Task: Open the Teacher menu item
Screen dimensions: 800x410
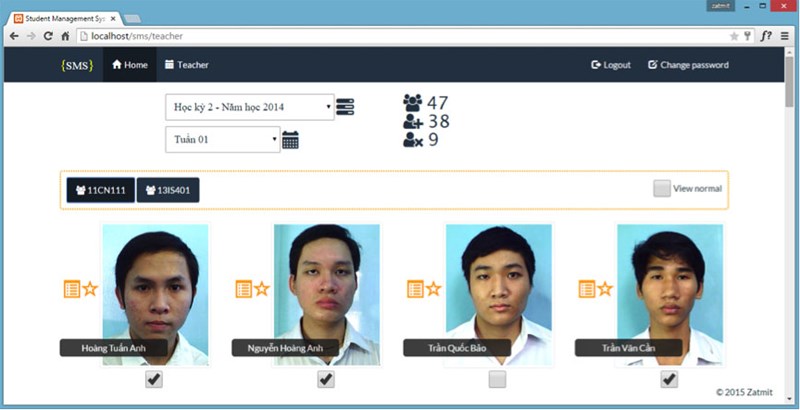Action: click(x=186, y=65)
